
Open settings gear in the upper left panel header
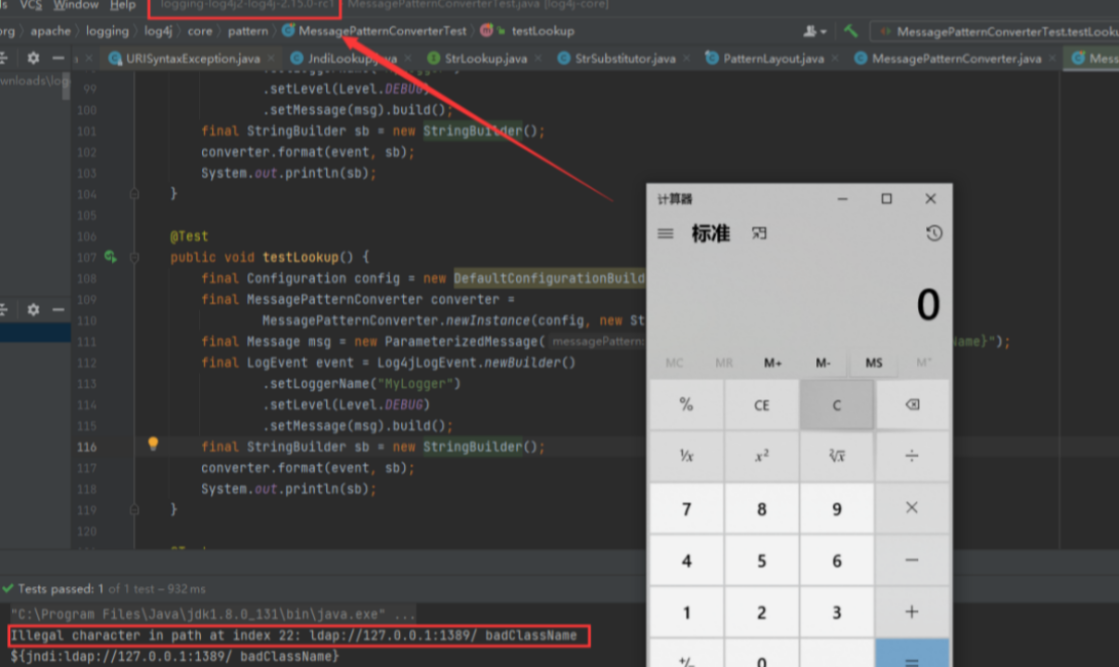click(x=33, y=58)
